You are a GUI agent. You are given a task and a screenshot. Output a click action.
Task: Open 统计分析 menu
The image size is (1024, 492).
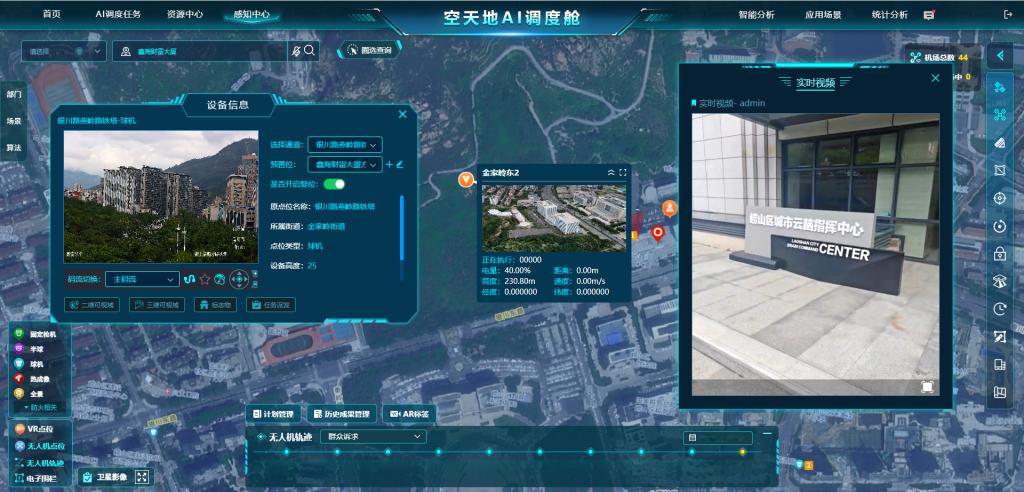tap(889, 14)
